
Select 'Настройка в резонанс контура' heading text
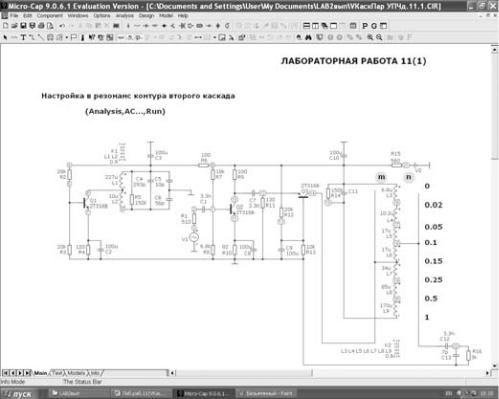click(x=103, y=96)
